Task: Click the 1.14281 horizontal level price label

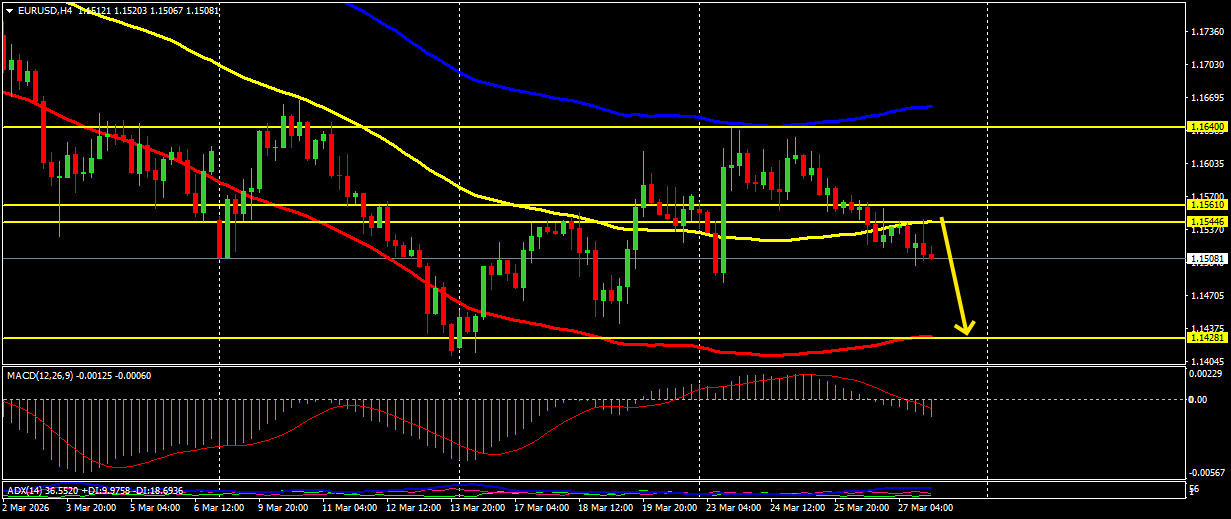Action: point(1206,338)
